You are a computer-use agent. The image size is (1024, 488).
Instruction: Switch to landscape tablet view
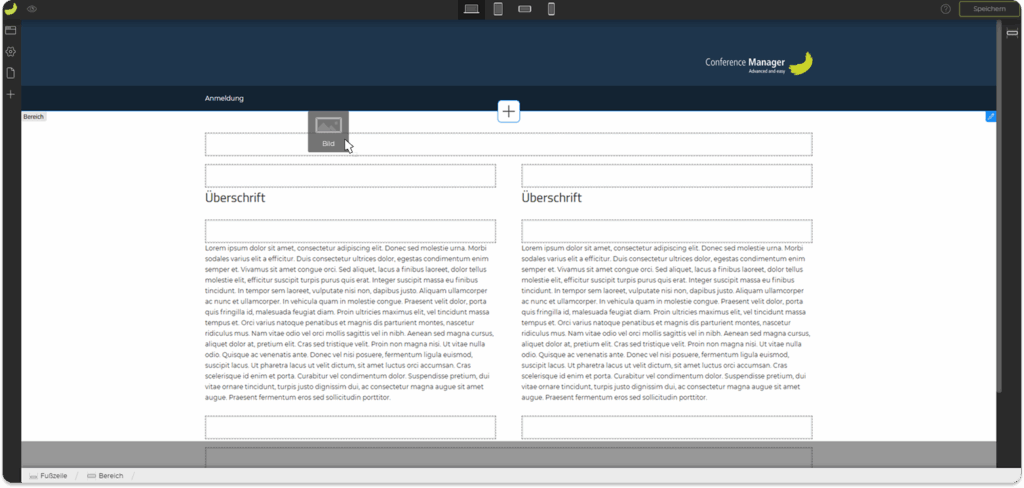point(524,9)
